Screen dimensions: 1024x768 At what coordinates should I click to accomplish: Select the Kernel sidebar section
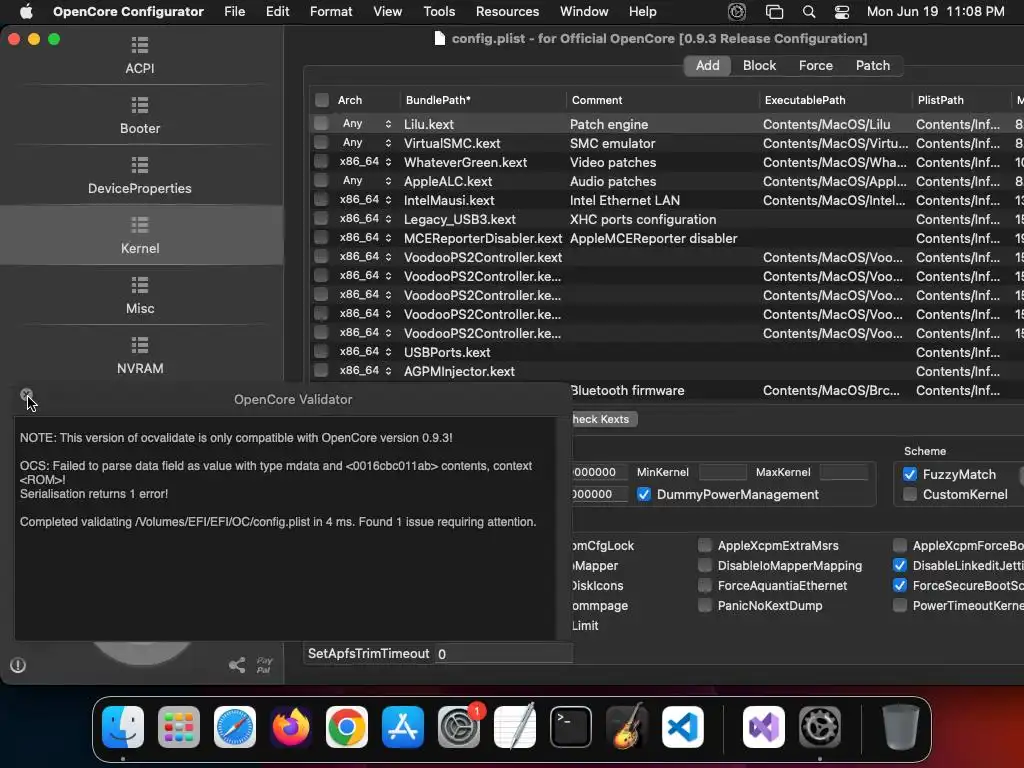140,235
